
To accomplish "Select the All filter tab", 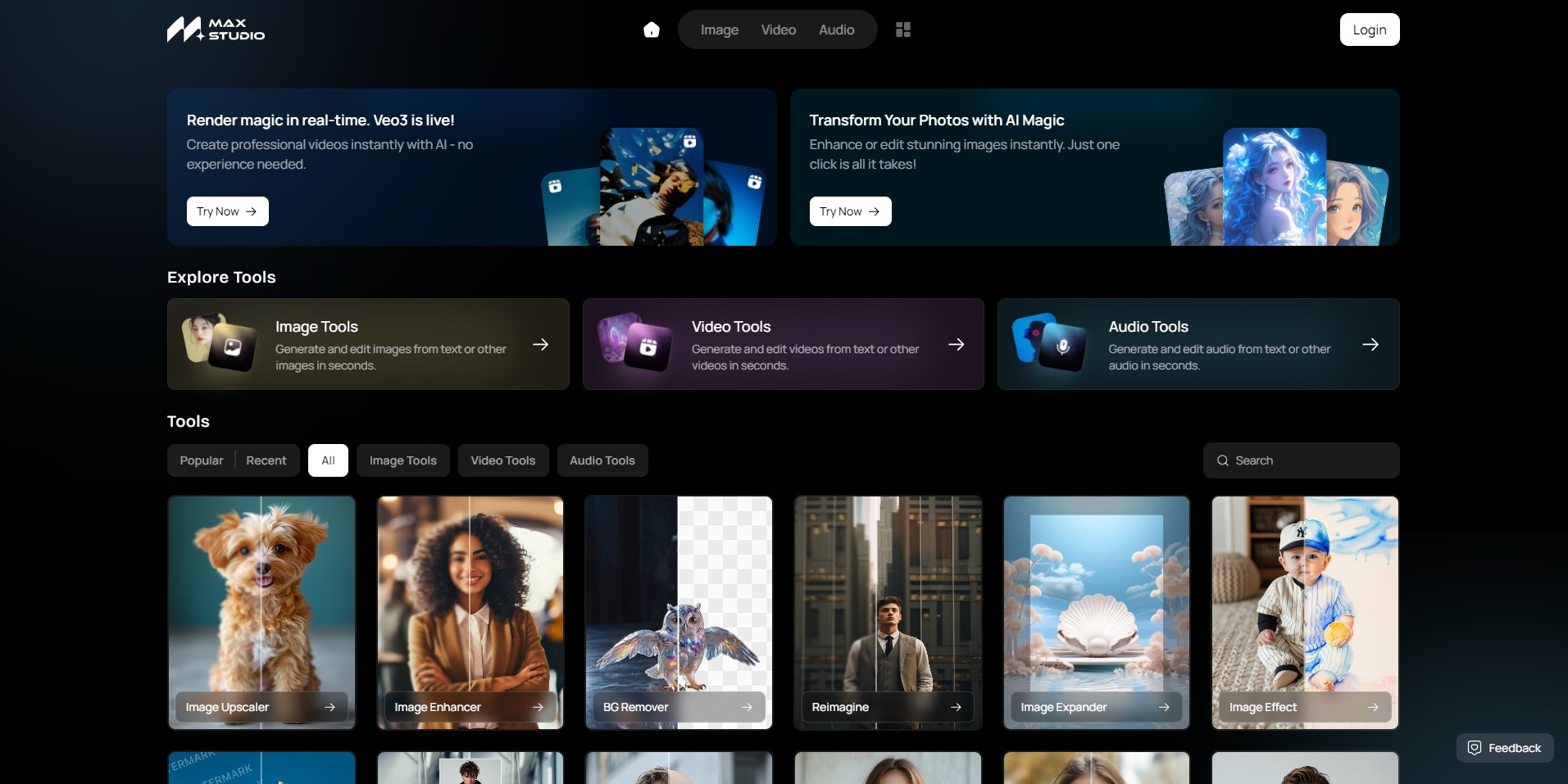I will click(328, 460).
